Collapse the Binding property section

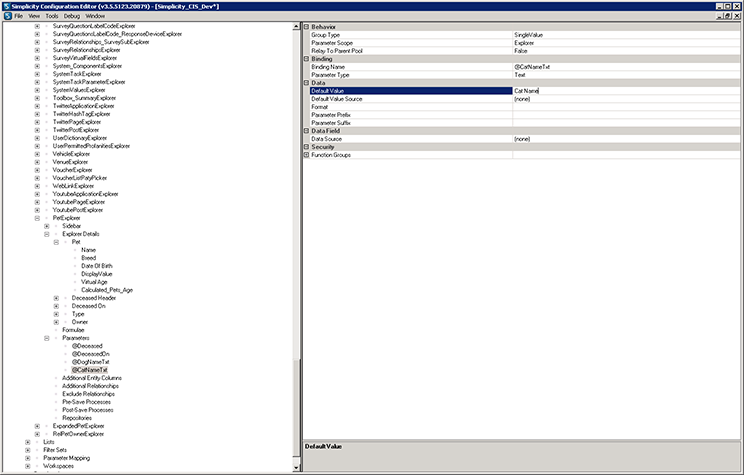coord(307,59)
